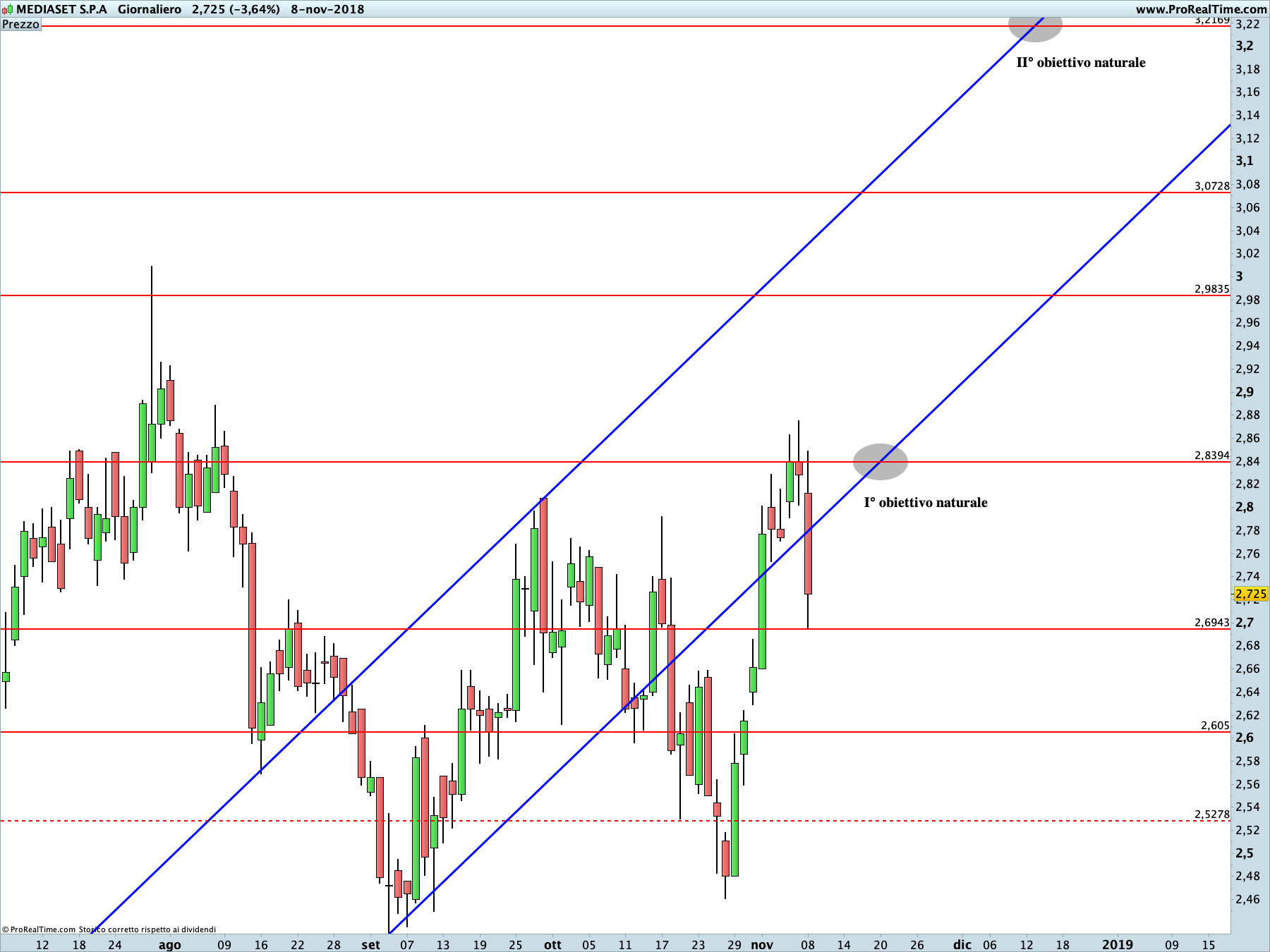
Task: Click the 2,725 (−3,64%) price change readout
Action: (x=236, y=9)
